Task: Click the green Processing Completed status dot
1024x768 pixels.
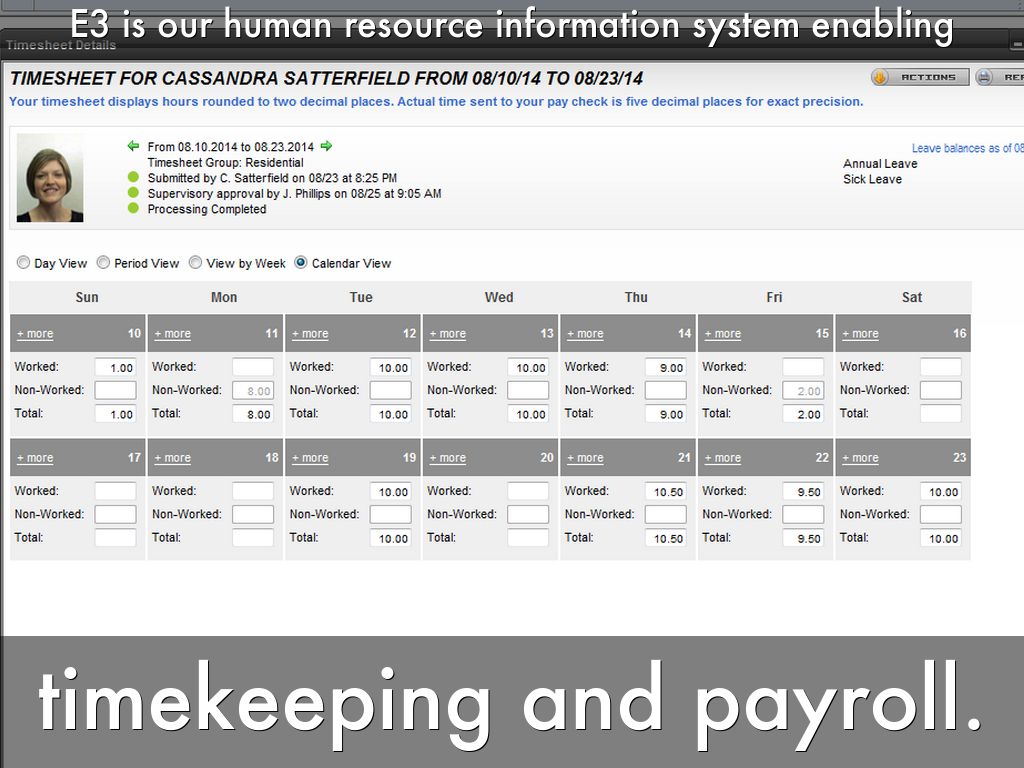Action: pyautogui.click(x=133, y=209)
